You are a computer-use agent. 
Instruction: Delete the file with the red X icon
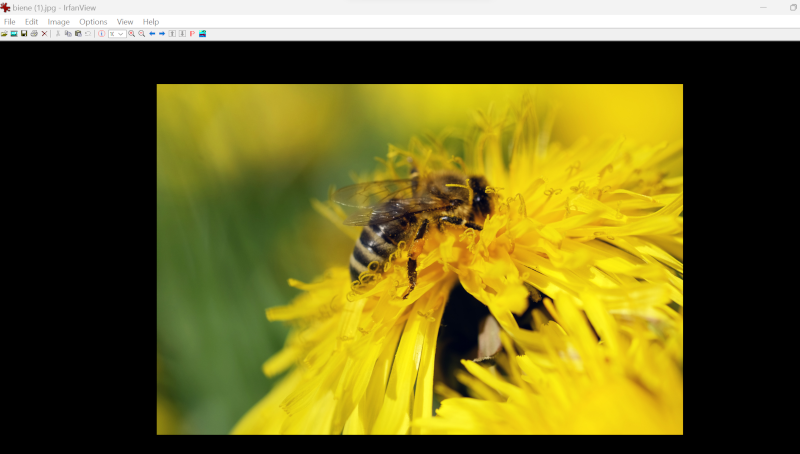44,34
